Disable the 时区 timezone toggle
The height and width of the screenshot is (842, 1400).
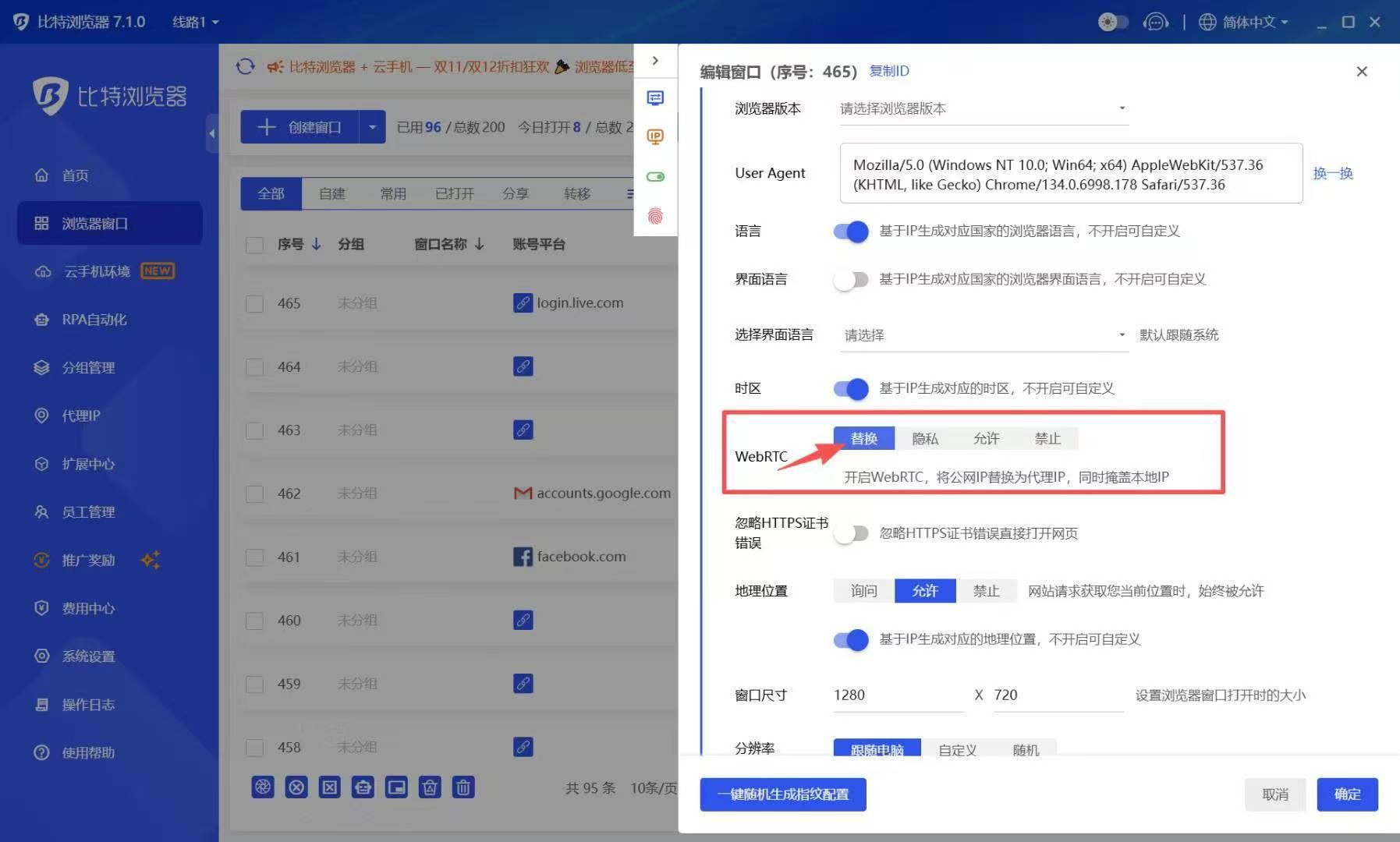click(x=850, y=388)
